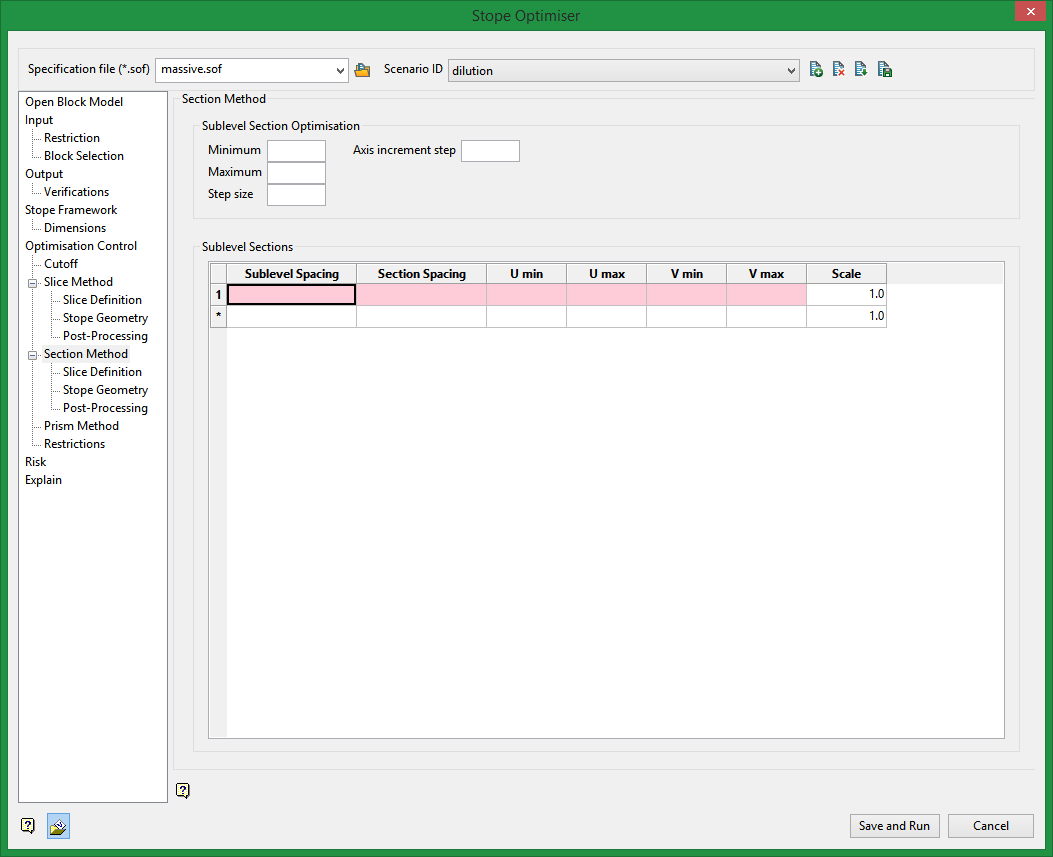This screenshot has width=1053, height=857.
Task: Collapse the Slice Method tree node
Action: pyautogui.click(x=34, y=282)
